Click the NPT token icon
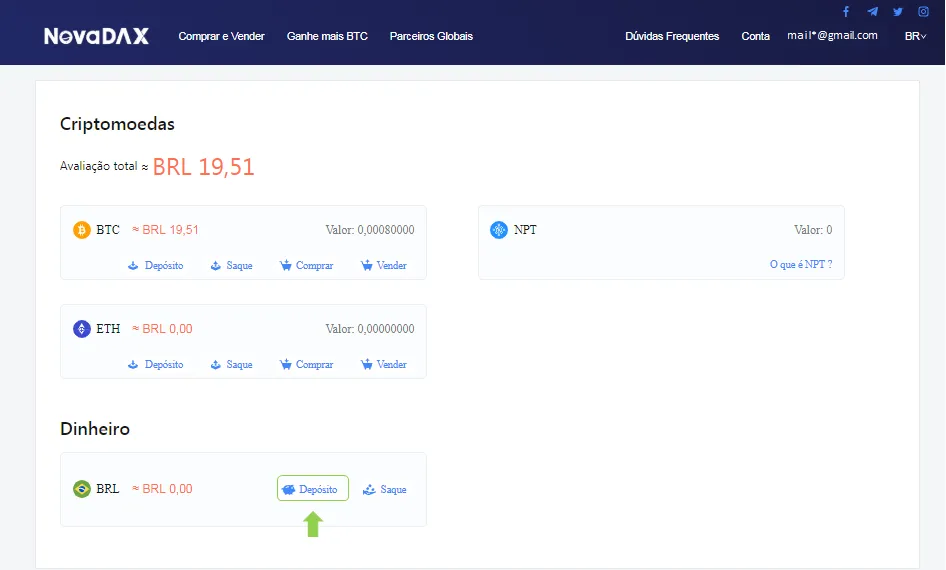 click(499, 230)
